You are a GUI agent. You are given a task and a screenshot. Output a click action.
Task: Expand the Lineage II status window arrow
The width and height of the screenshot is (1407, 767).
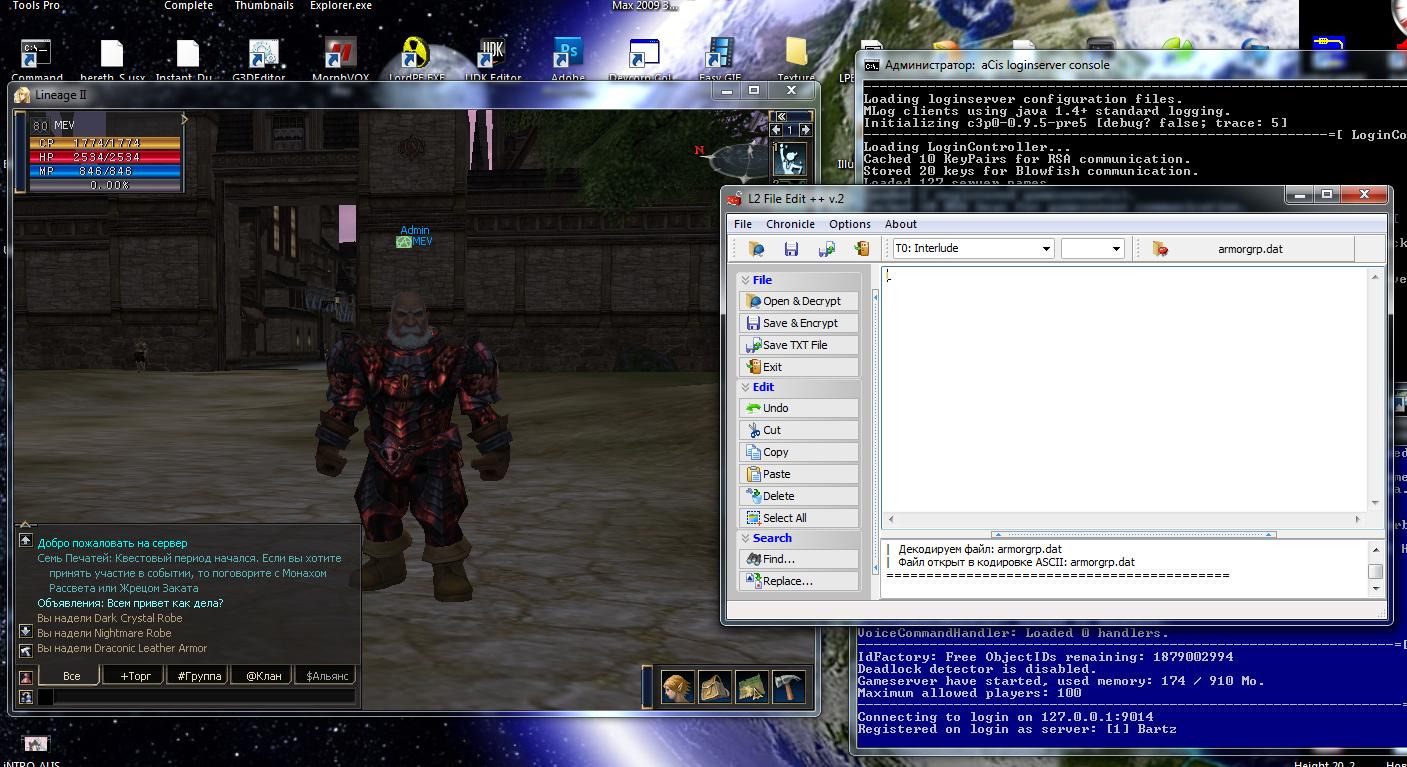184,119
